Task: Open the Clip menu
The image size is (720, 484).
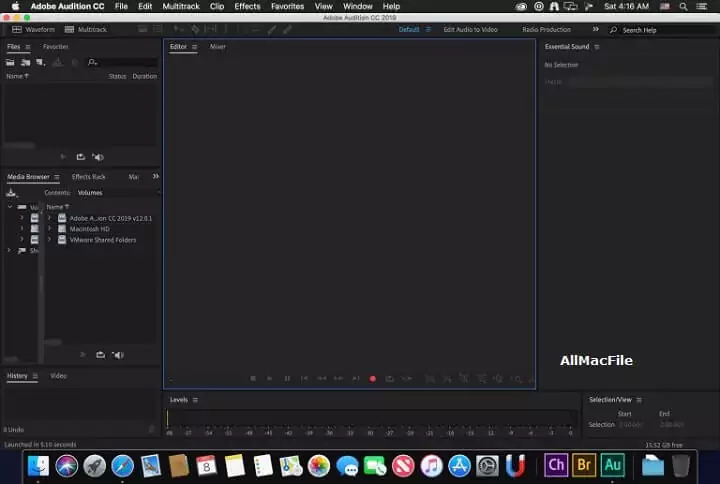Action: point(217,6)
